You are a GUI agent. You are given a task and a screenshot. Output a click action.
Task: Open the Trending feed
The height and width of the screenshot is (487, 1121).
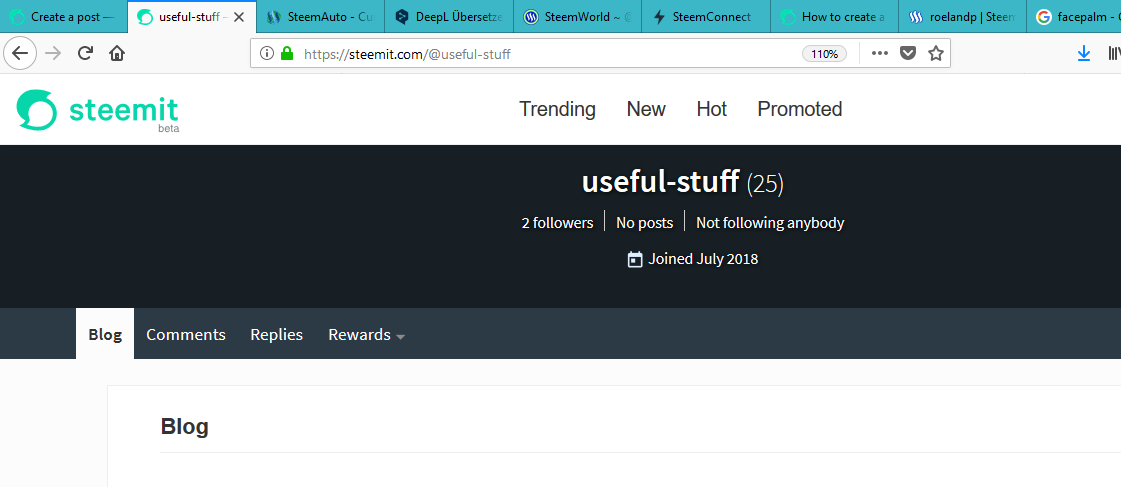[557, 109]
